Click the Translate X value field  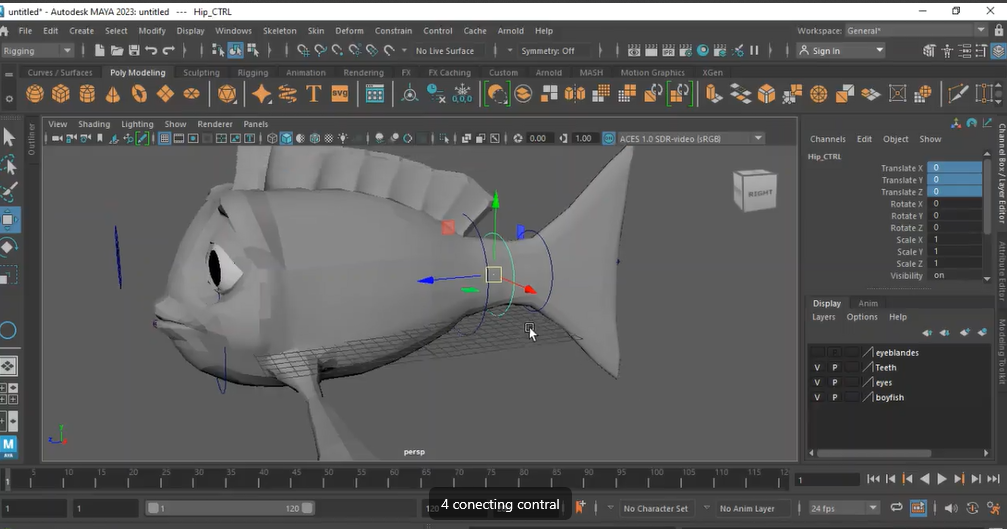point(954,168)
